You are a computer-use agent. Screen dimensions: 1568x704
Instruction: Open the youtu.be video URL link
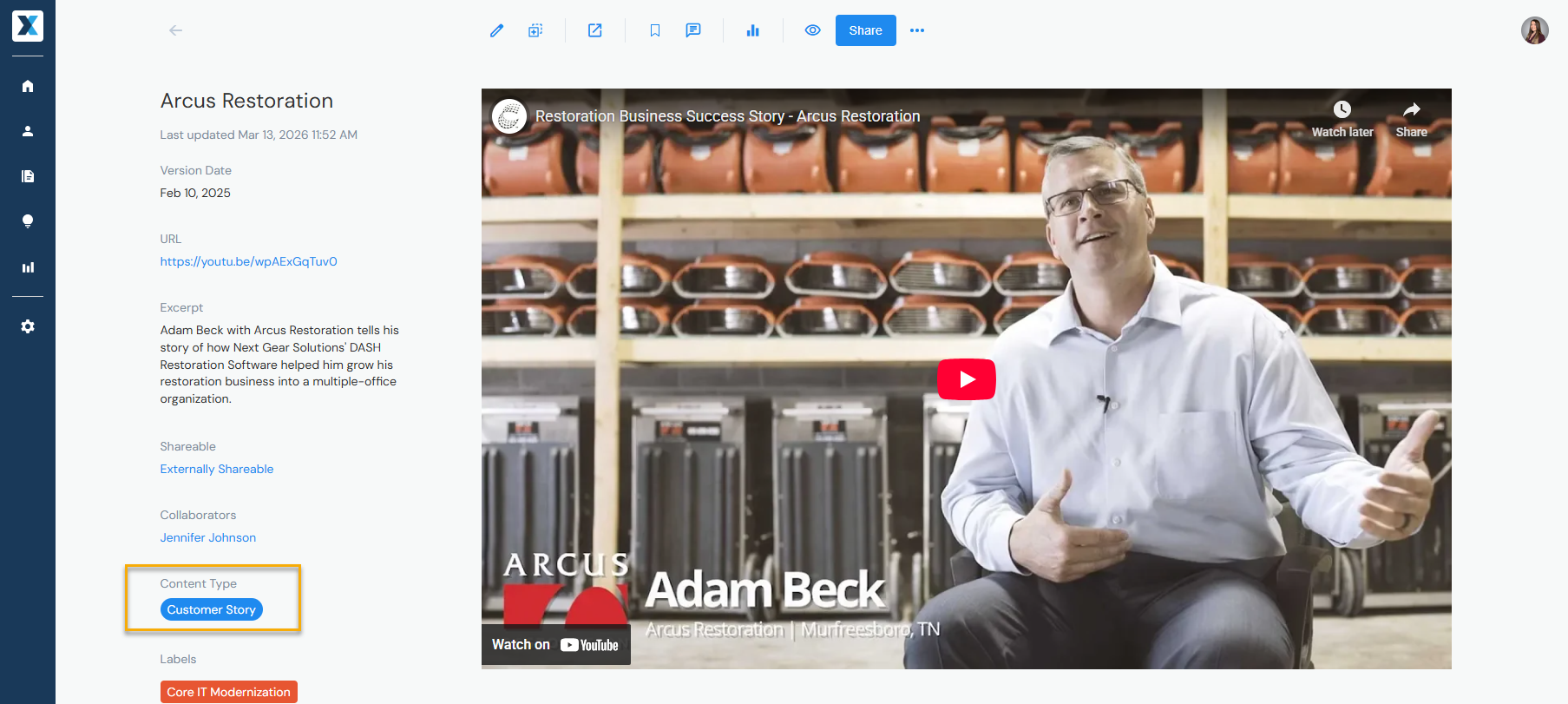pos(248,261)
